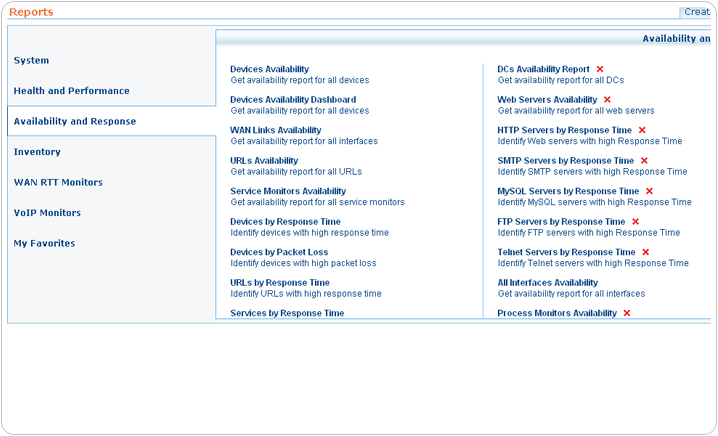Select Availability and Response category
This screenshot has height=436, width=718.
pos(75,121)
